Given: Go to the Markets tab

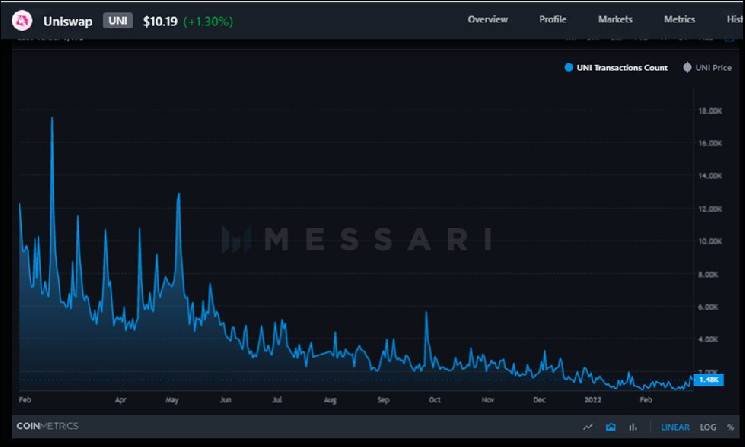Looking at the screenshot, I should pyautogui.click(x=615, y=20).
